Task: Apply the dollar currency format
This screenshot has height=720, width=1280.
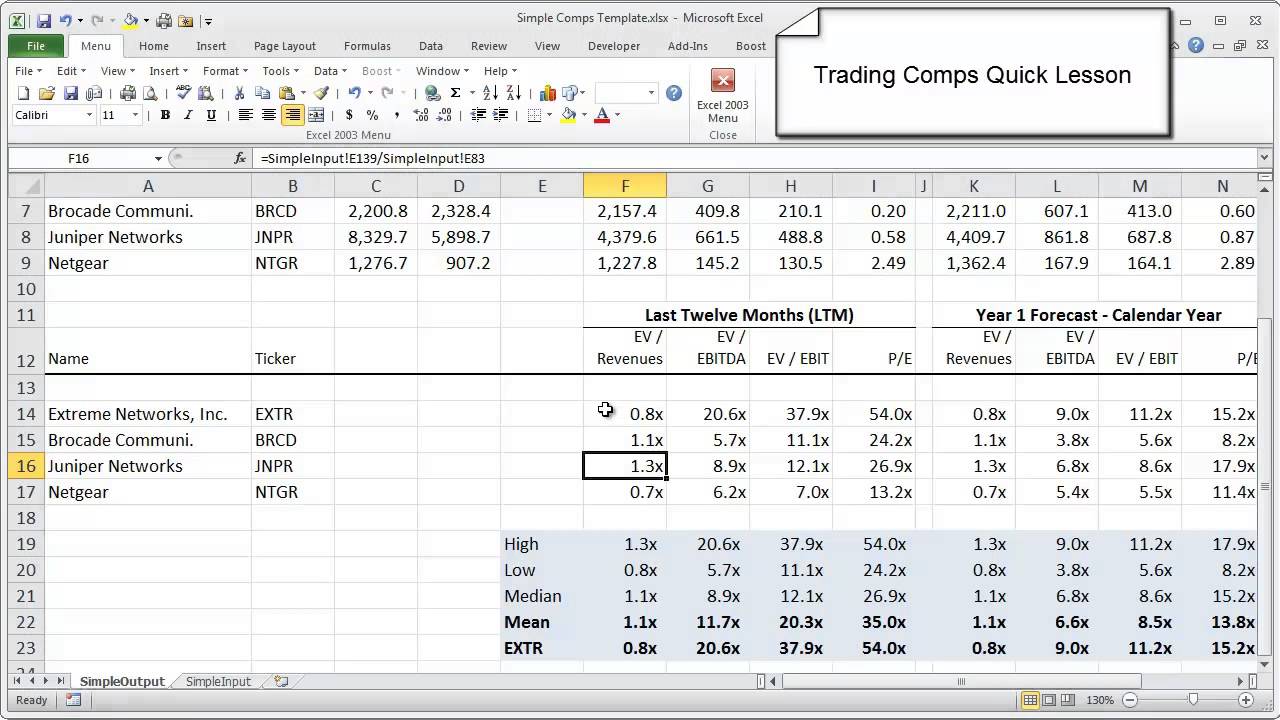Action: coord(349,115)
